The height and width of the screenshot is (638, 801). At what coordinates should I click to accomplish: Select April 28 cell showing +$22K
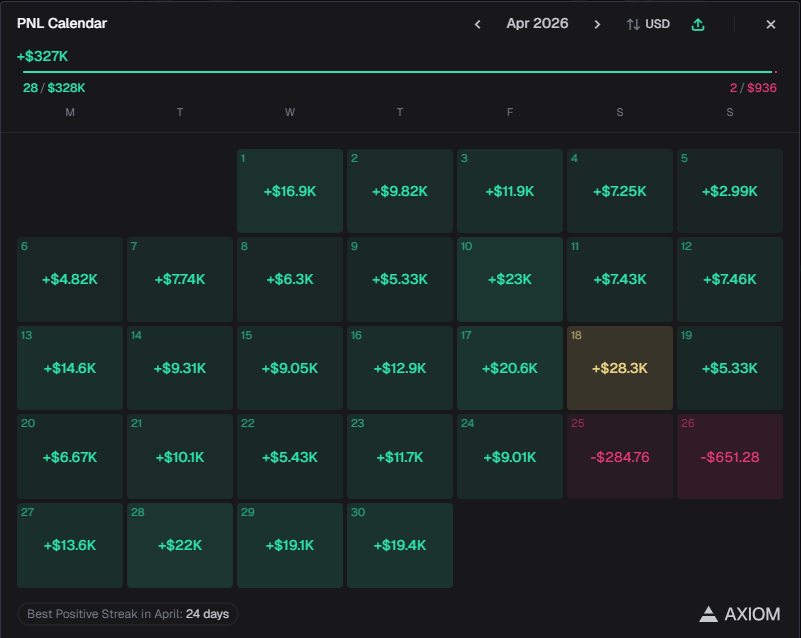click(180, 545)
